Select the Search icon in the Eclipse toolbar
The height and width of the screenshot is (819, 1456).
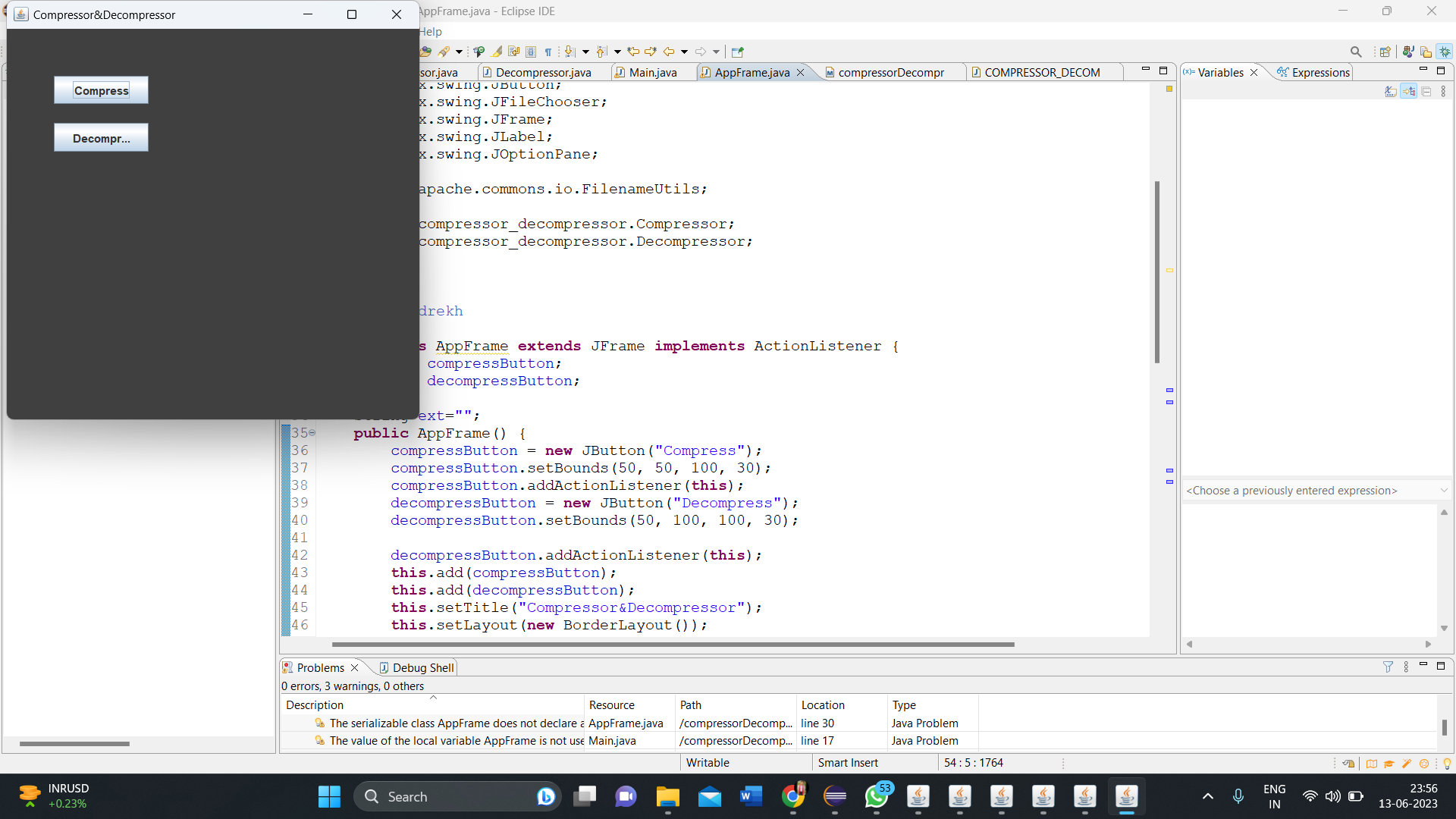click(x=1356, y=53)
